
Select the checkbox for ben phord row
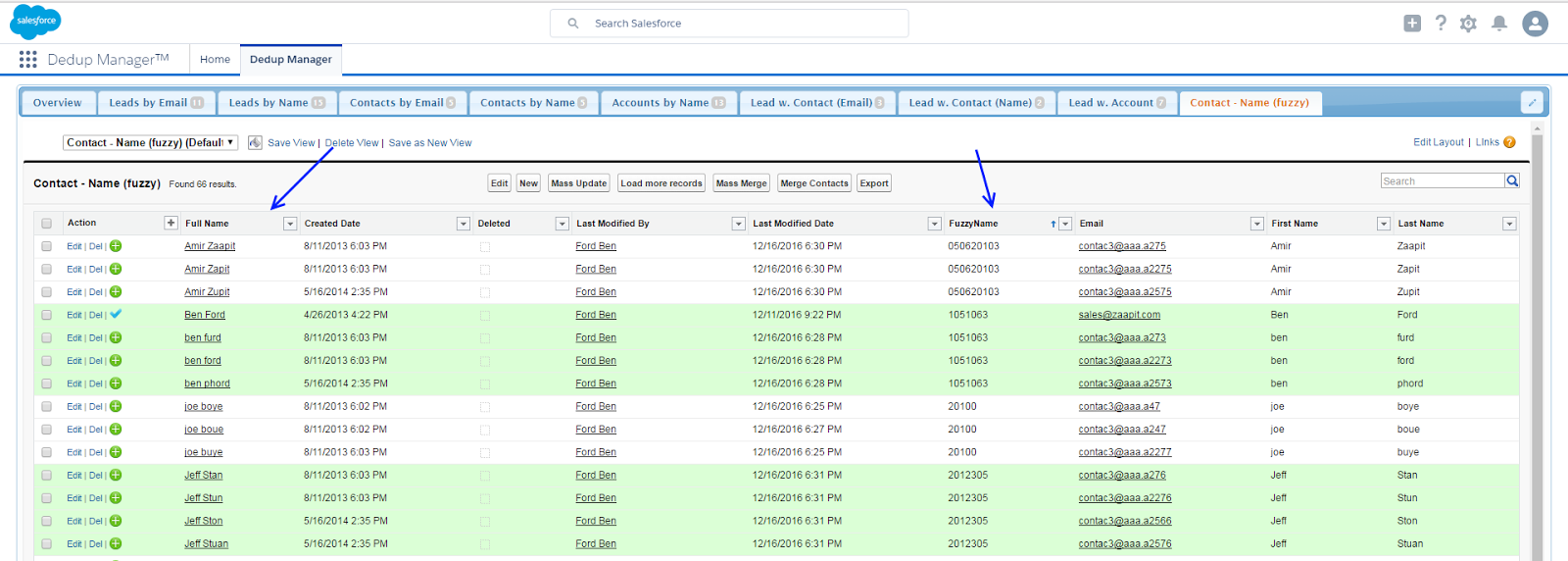pyautogui.click(x=46, y=383)
